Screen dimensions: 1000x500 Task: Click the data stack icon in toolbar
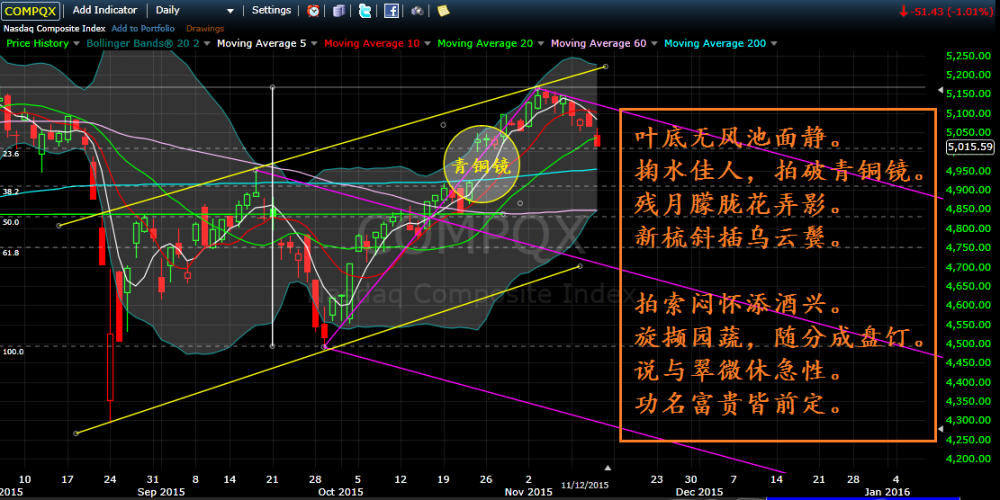point(339,10)
